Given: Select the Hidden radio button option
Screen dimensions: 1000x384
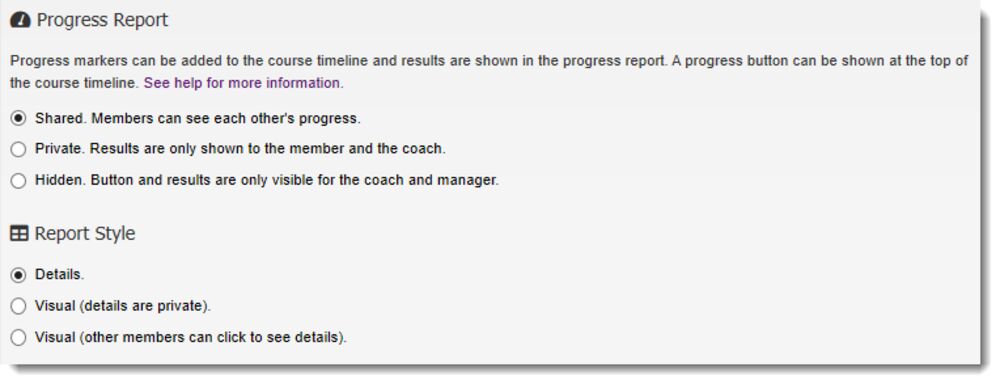Looking at the screenshot, I should click(x=18, y=181).
